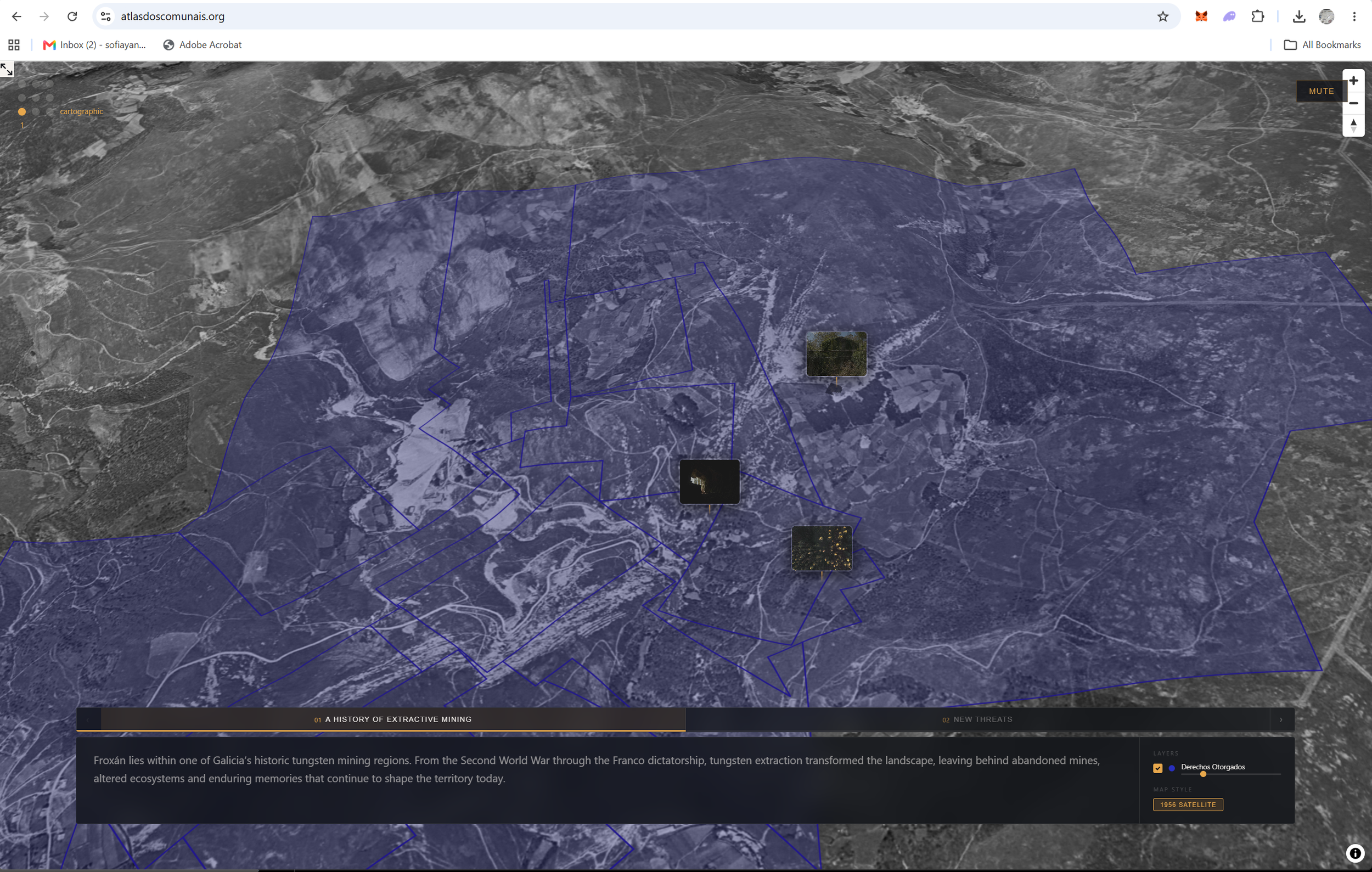Open the Adobe Acrobat bookmark
The width and height of the screenshot is (1372, 872).
click(203, 45)
